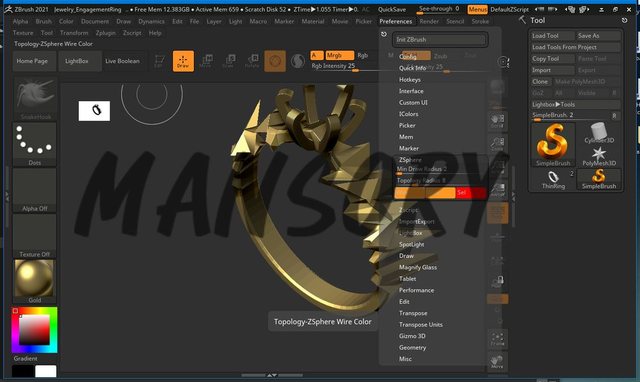This screenshot has height=382, width=640.
Task: Pick a color in the color picker square
Action: pos(35,330)
